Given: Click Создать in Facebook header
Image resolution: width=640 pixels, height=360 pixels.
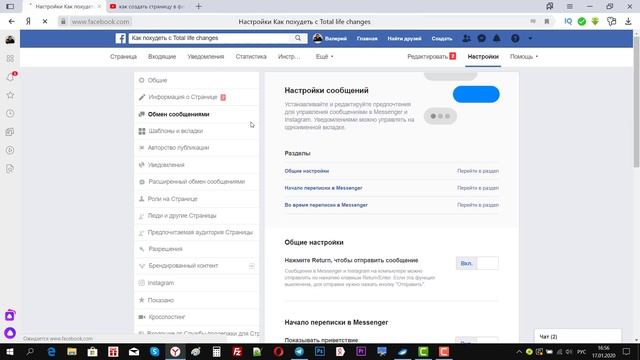Looking at the screenshot, I should point(442,38).
